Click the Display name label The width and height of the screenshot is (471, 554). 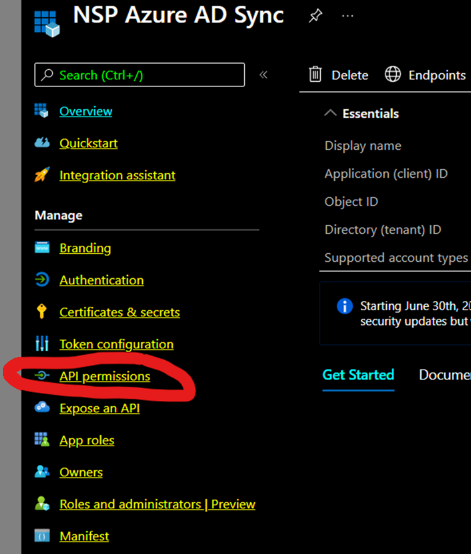pyautogui.click(x=363, y=146)
